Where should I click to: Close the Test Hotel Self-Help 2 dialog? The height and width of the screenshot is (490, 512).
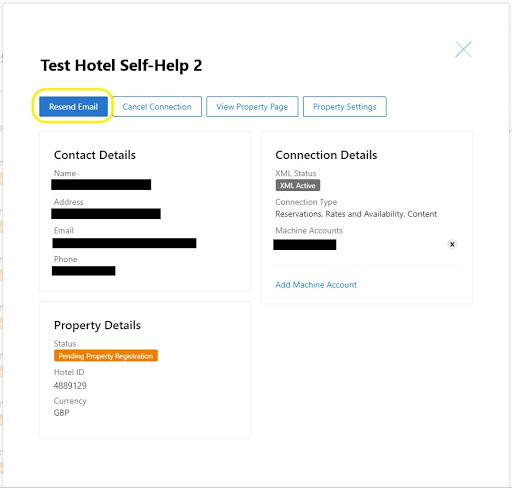[463, 49]
